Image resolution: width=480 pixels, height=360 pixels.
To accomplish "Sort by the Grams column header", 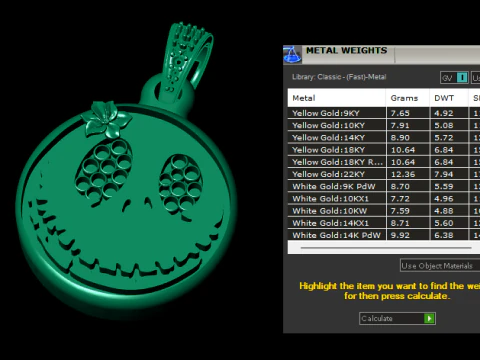I will point(408,98).
